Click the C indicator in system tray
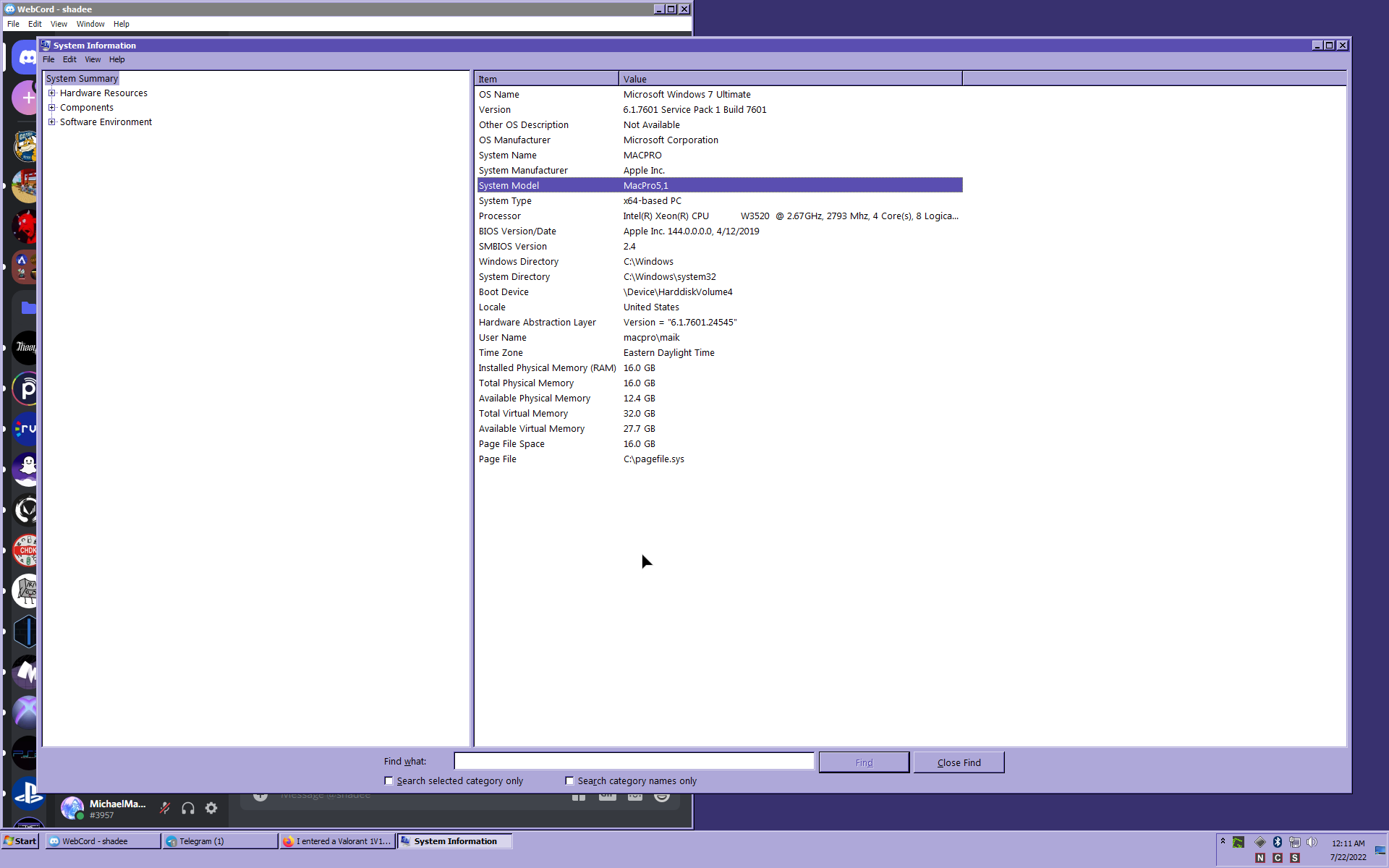Screen dimensions: 1389x868 (x=1278, y=858)
